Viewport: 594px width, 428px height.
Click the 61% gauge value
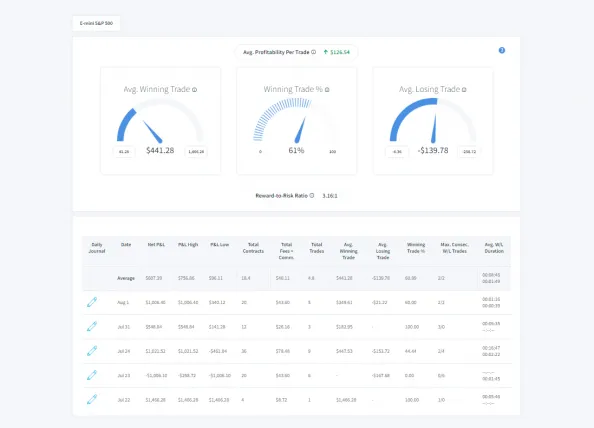tap(296, 150)
